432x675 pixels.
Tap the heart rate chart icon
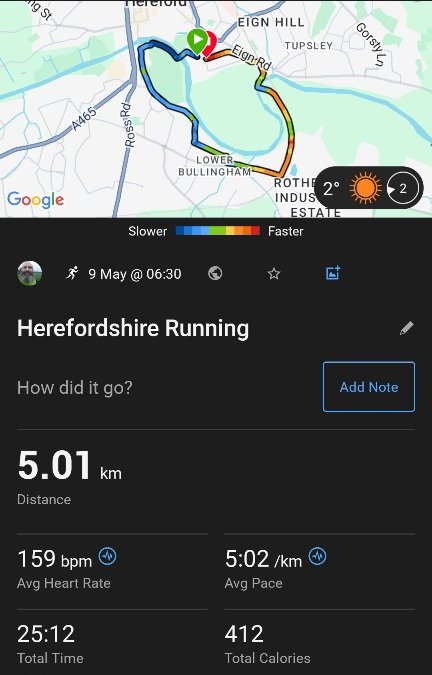pyautogui.click(x=108, y=556)
